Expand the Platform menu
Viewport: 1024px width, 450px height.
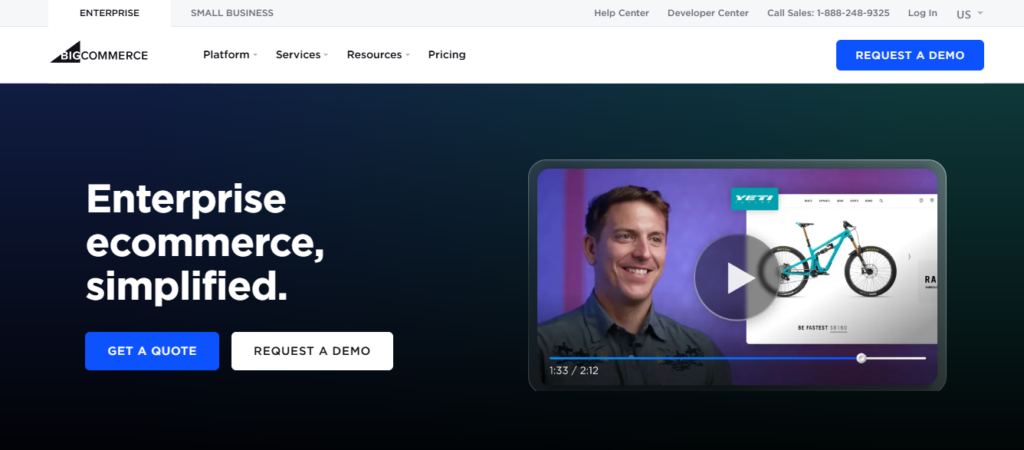(230, 55)
